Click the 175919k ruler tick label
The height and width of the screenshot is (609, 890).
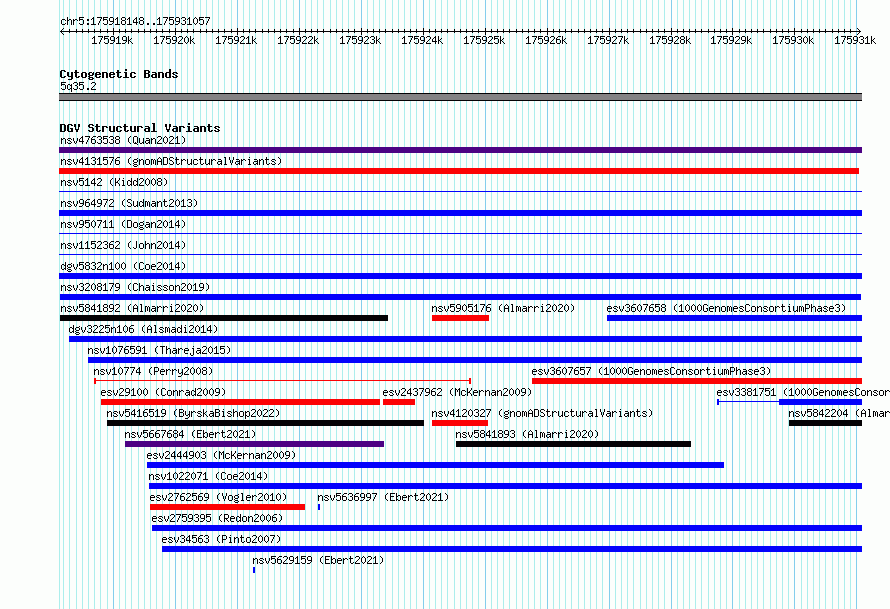click(x=112, y=40)
